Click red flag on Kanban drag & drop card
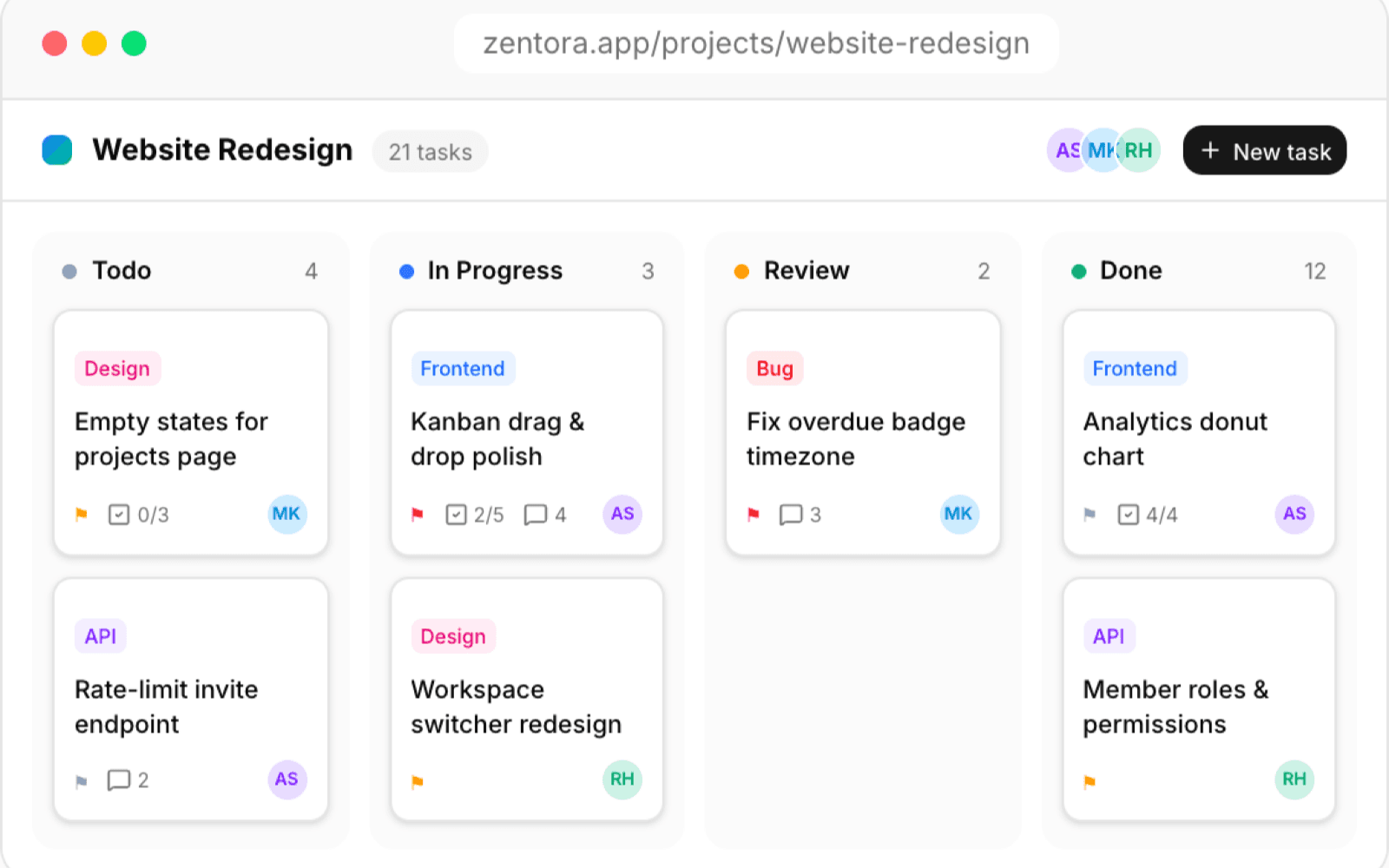Screen dimensions: 1389x868 point(418,515)
